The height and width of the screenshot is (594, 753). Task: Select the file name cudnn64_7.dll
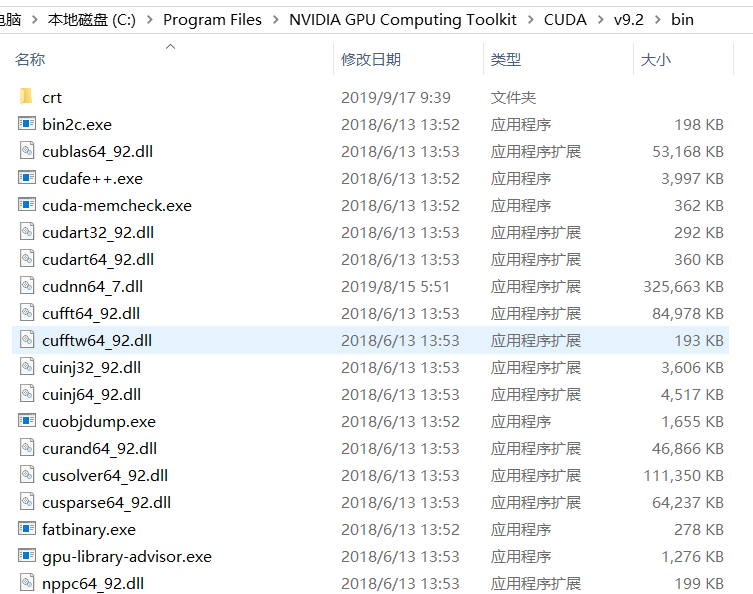(x=92, y=286)
